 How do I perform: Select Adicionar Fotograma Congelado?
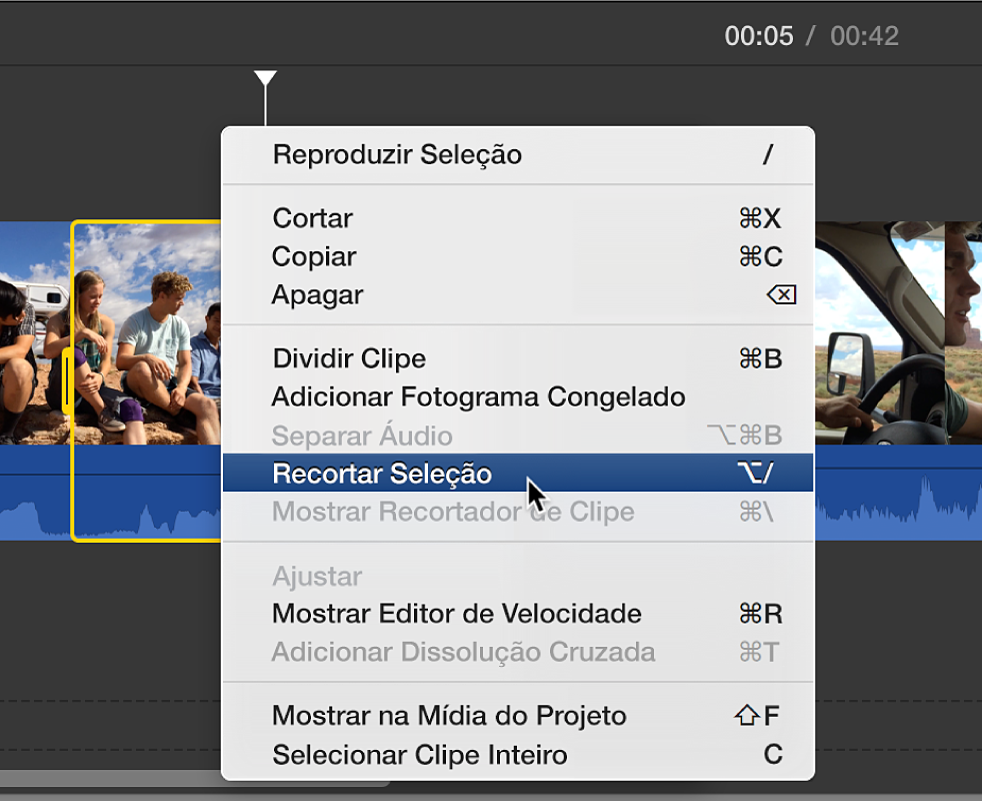518,397
